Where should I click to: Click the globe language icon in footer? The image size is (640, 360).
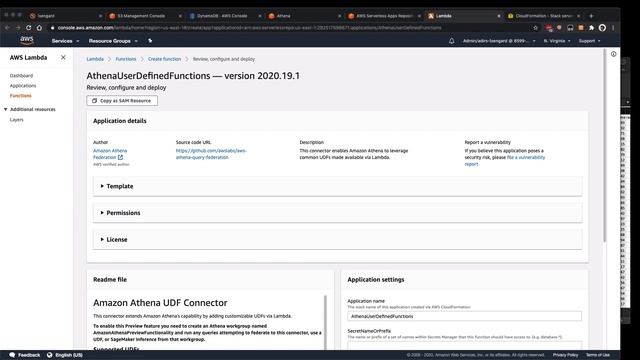[50, 355]
